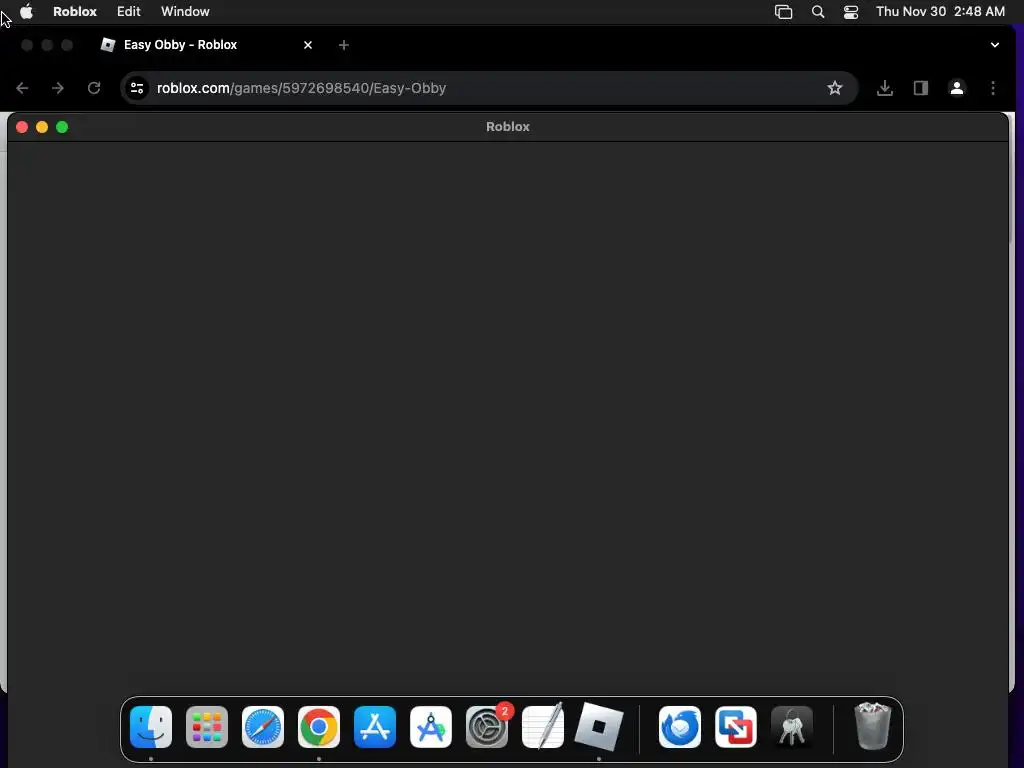Open the Apple menu

pos(26,12)
